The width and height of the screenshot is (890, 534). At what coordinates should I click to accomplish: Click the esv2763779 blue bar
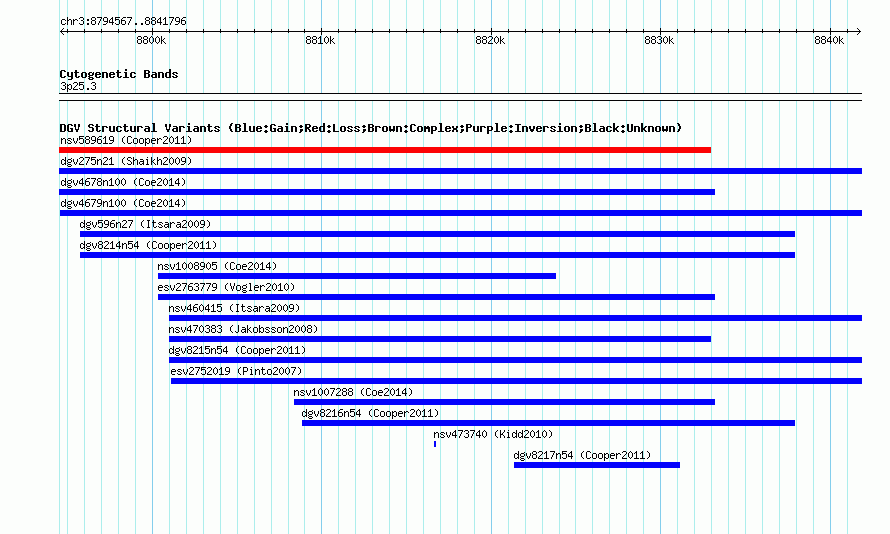436,297
